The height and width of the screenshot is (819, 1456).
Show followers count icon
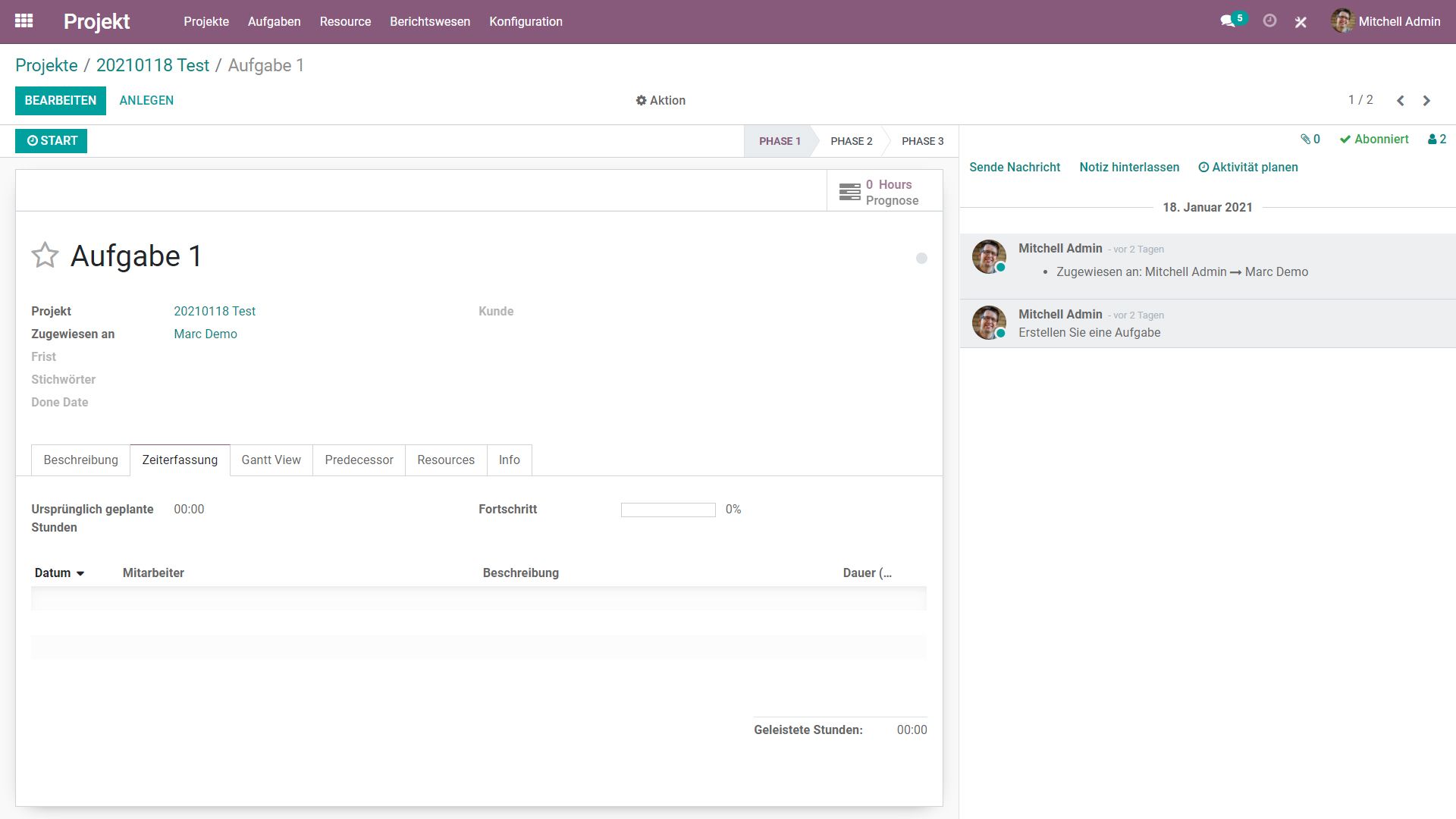pyautogui.click(x=1436, y=140)
